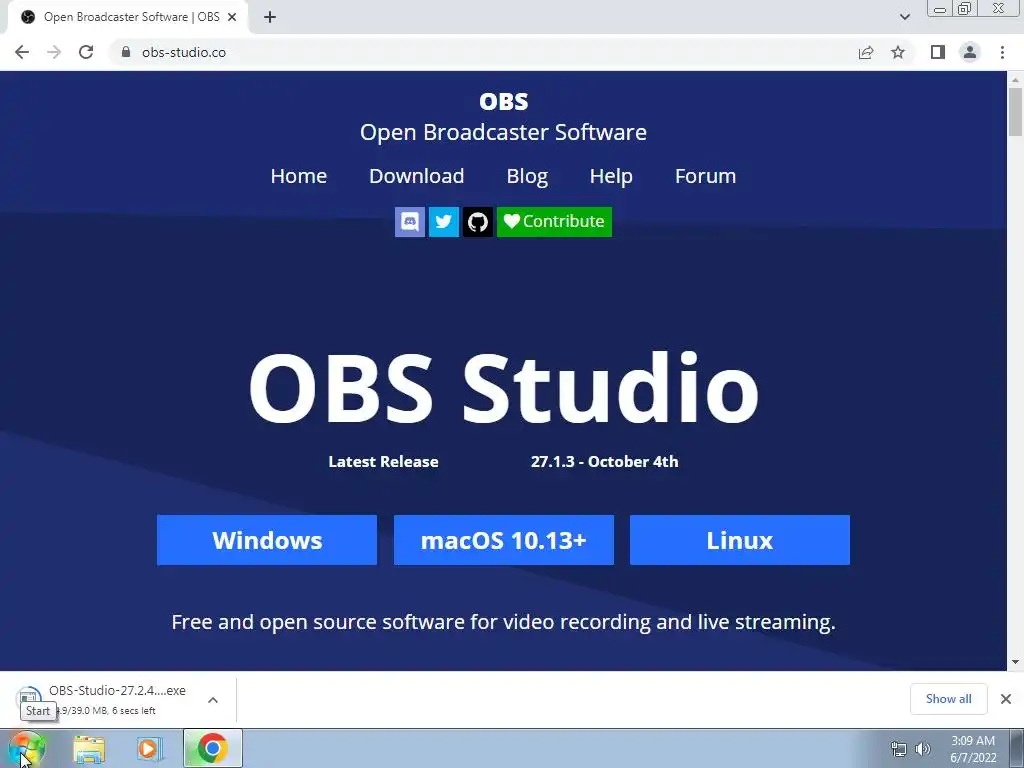
Task: Click the page vertical scrollbar thumb
Action: 1015,112
